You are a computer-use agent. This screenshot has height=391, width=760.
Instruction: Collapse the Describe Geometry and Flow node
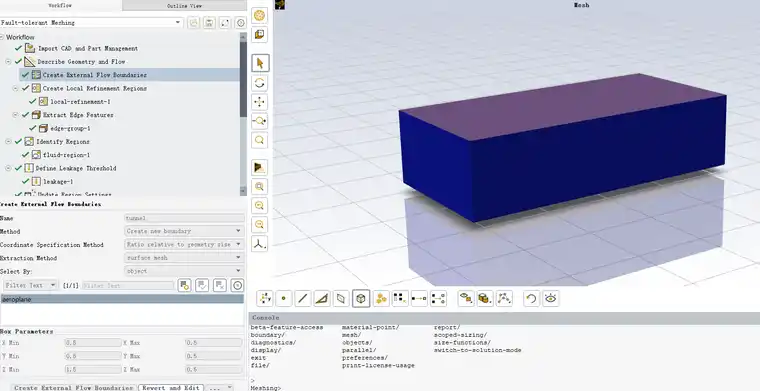[x=8, y=62]
